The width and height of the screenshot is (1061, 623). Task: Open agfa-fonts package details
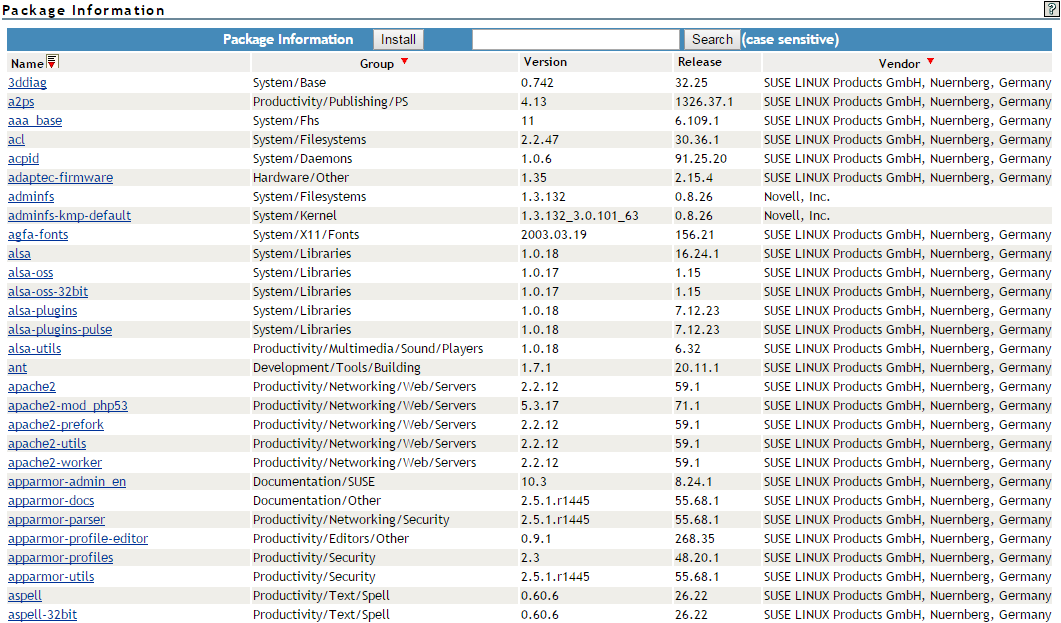click(38, 235)
